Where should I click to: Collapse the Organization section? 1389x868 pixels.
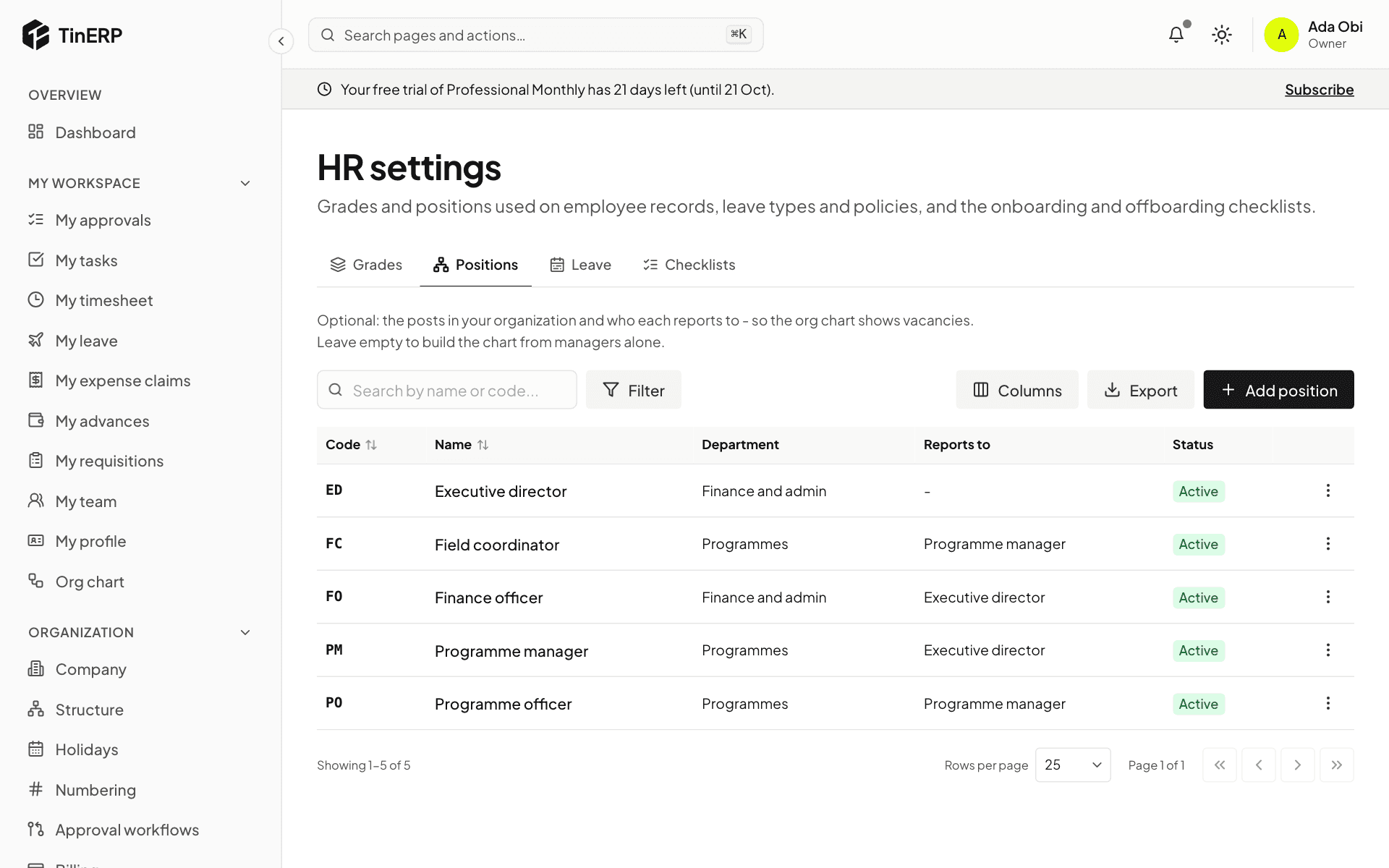pos(245,632)
